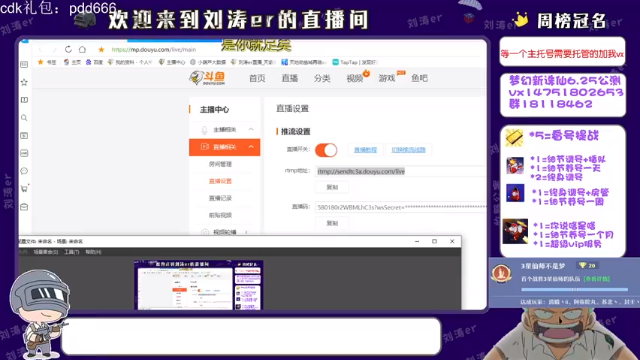The height and width of the screenshot is (360, 640).
Task: Click the Douyu 斗鱼 logo
Action: [x=207, y=78]
